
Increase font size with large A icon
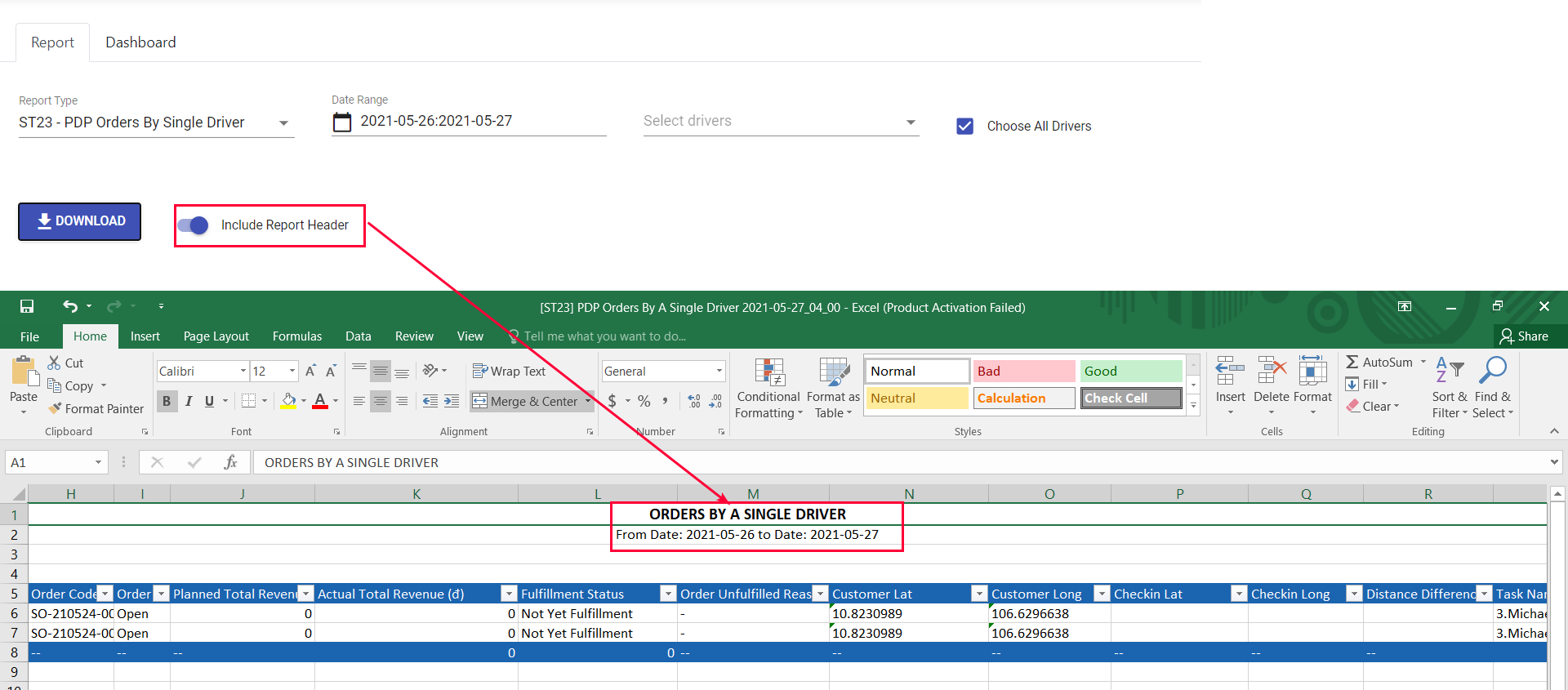pyautogui.click(x=310, y=371)
